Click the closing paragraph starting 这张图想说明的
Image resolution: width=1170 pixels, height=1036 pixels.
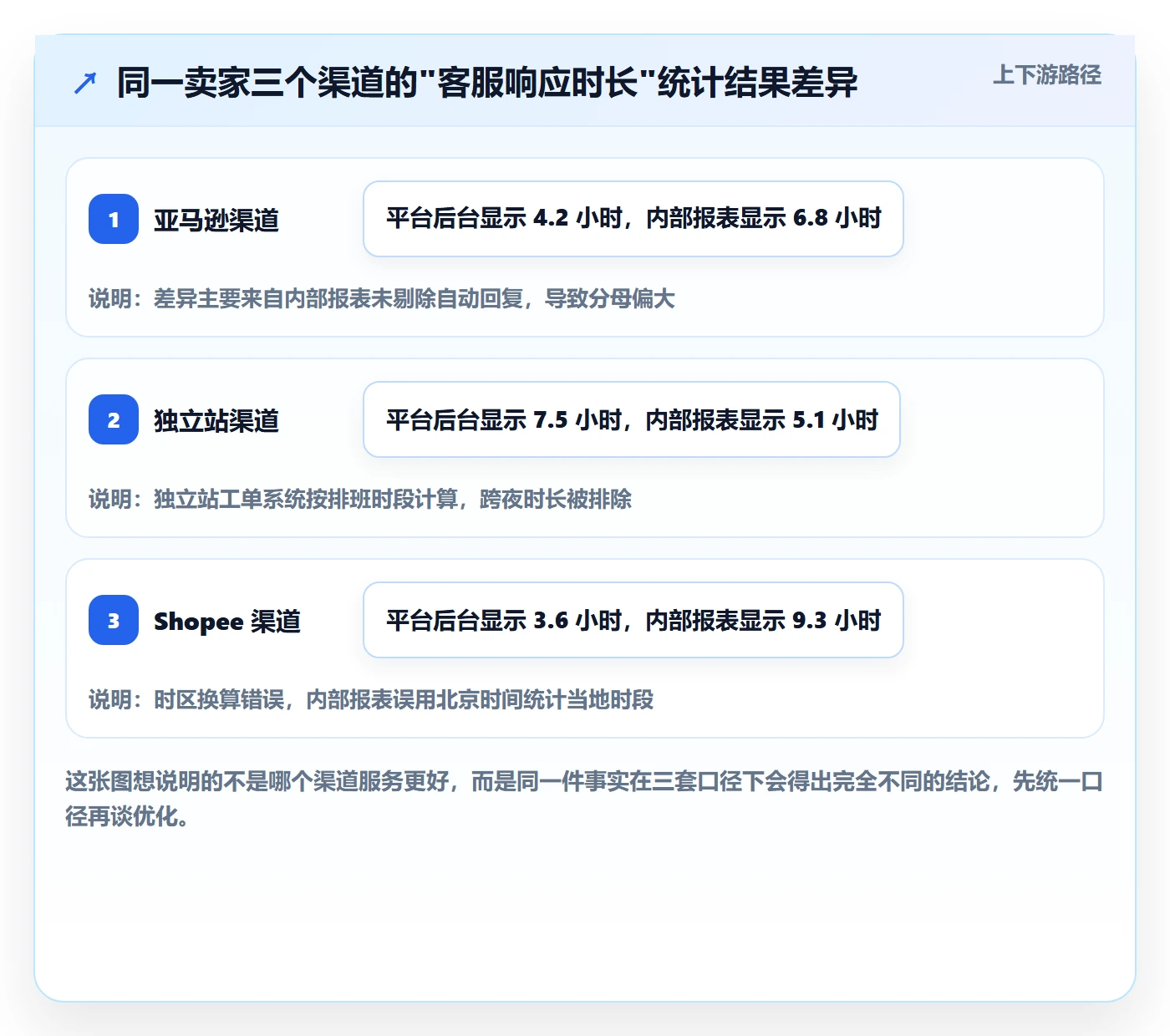(x=584, y=799)
